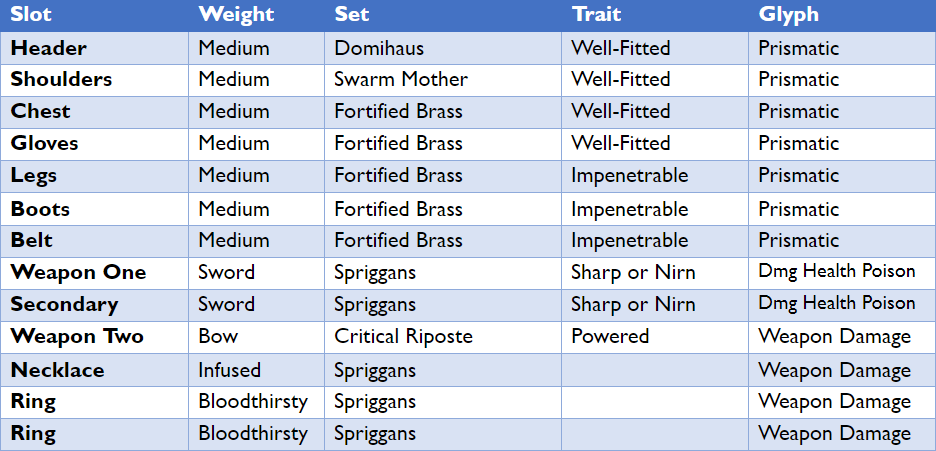Image resolution: width=936 pixels, height=451 pixels.
Task: Select the Set column header
Action: pos(352,14)
